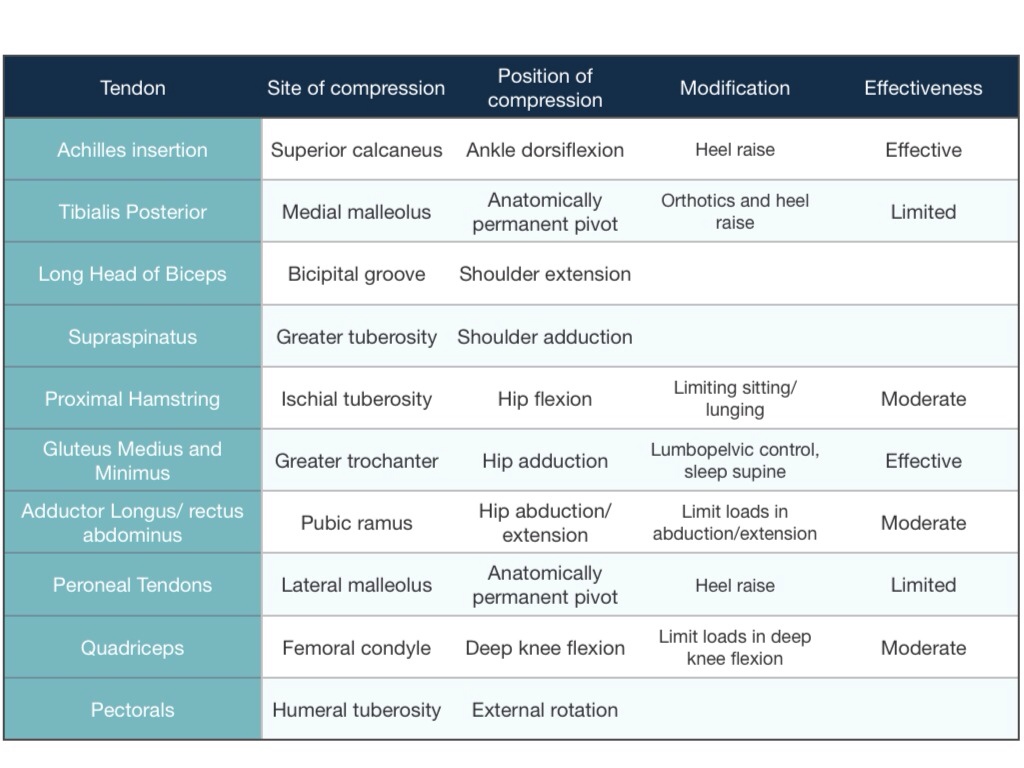Click the Effectiveness column header
This screenshot has height=768, width=1024.
(x=923, y=88)
